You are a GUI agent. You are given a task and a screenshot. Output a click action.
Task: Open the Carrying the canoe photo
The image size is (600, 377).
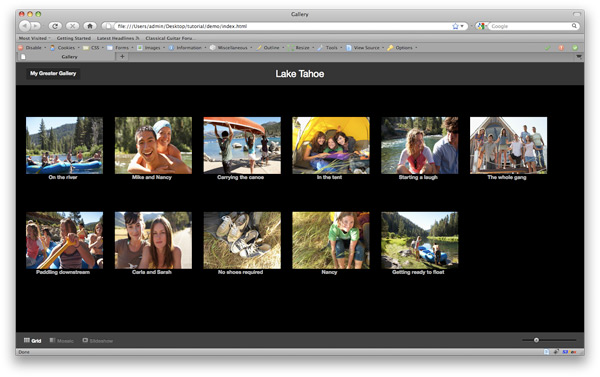click(x=242, y=145)
